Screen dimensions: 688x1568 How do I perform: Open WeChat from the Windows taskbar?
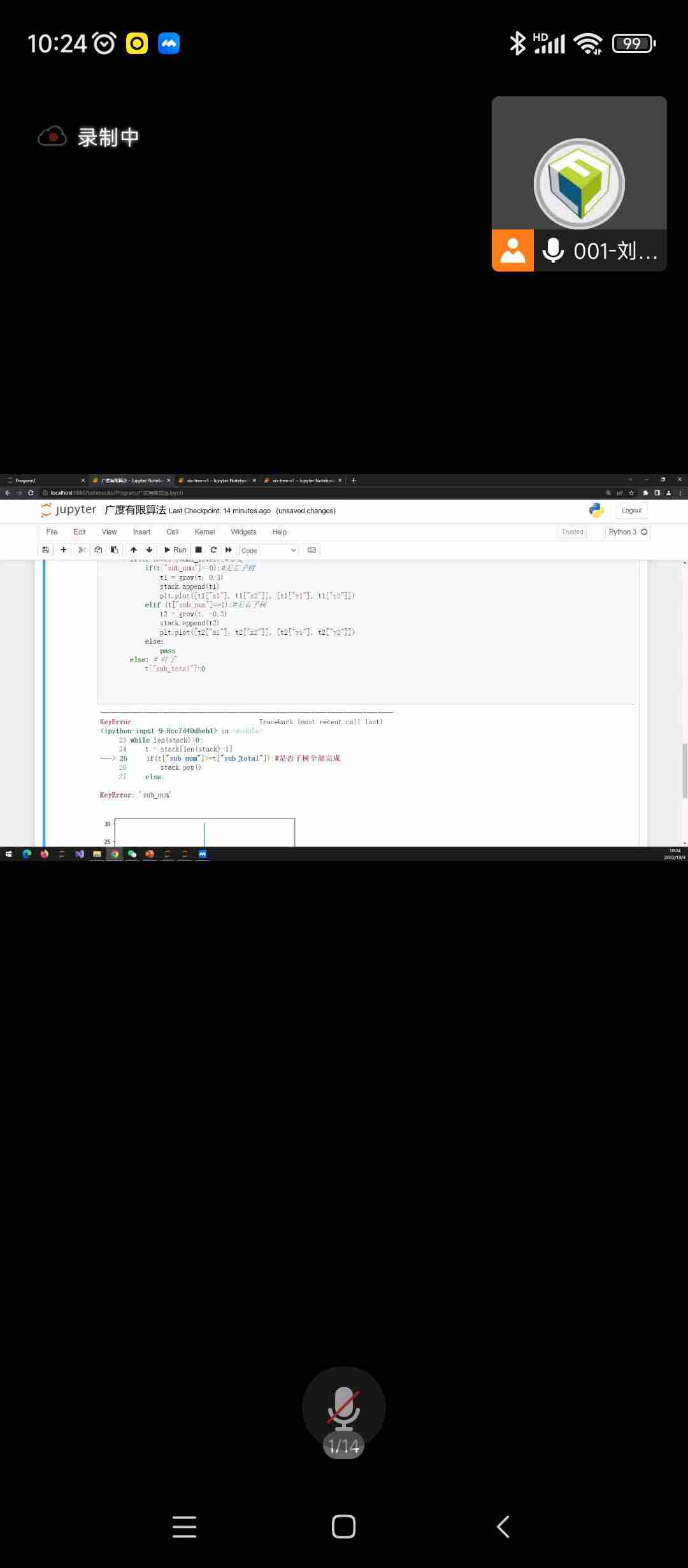133,854
